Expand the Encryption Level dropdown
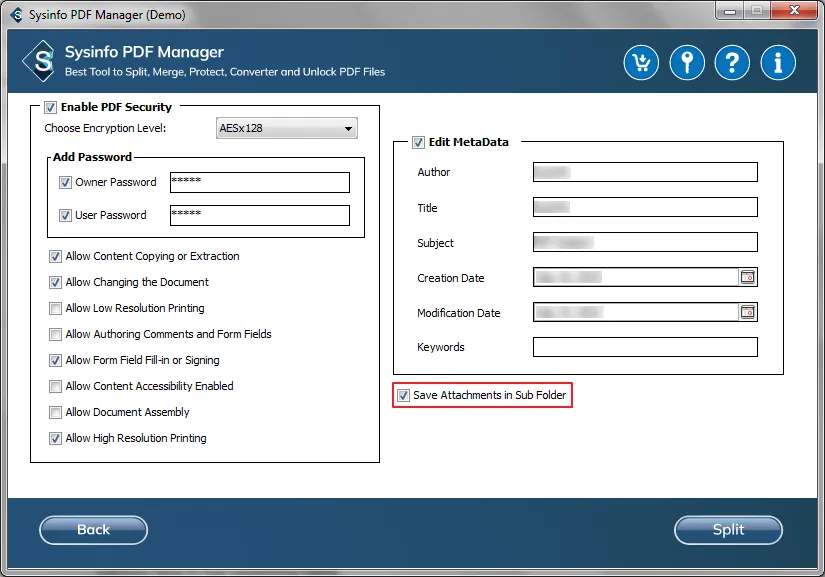This screenshot has height=577, width=825. [x=287, y=128]
